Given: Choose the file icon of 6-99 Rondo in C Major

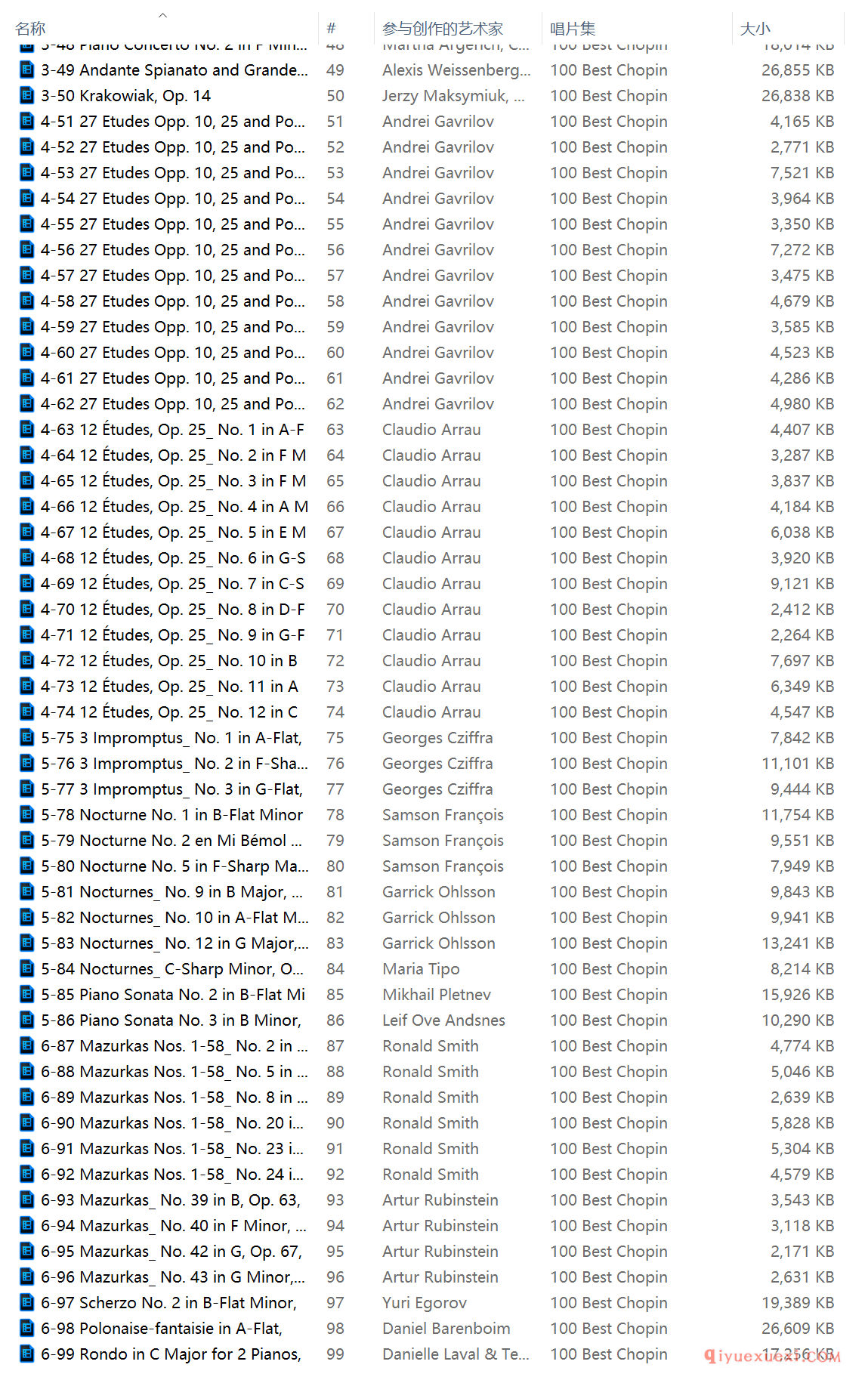Looking at the screenshot, I should point(27,1354).
